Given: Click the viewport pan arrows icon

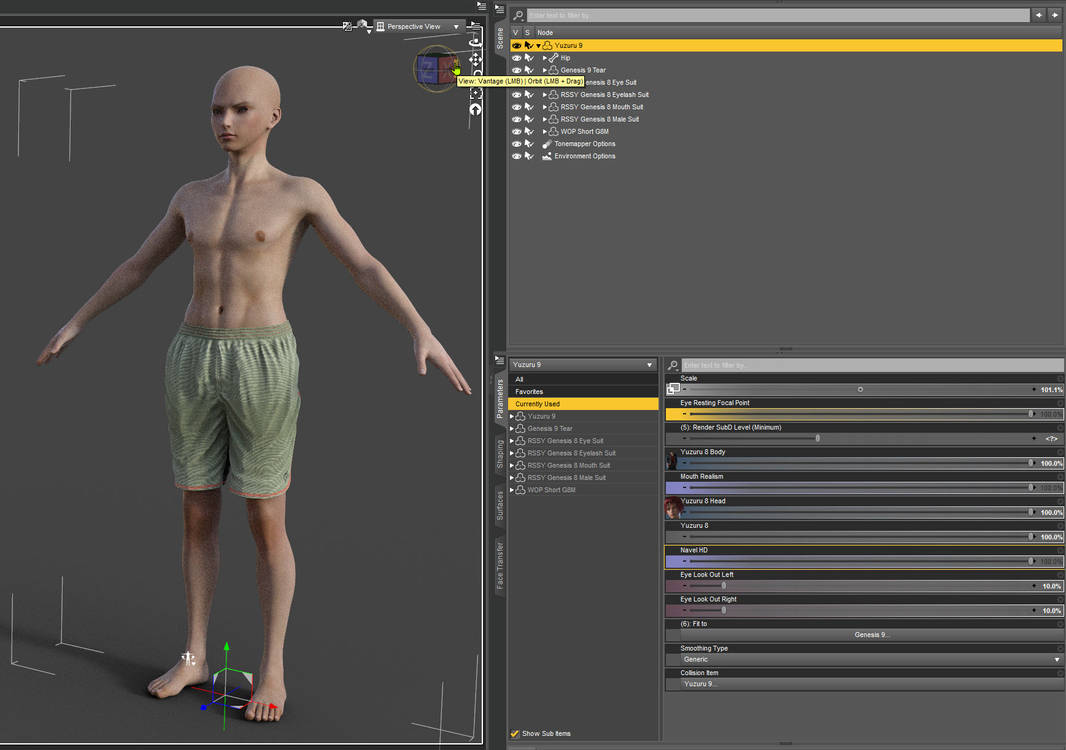Looking at the screenshot, I should tap(475, 60).
